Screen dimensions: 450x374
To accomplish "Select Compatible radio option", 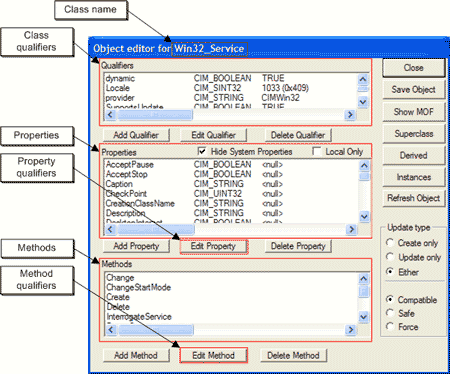I will 390,299.
